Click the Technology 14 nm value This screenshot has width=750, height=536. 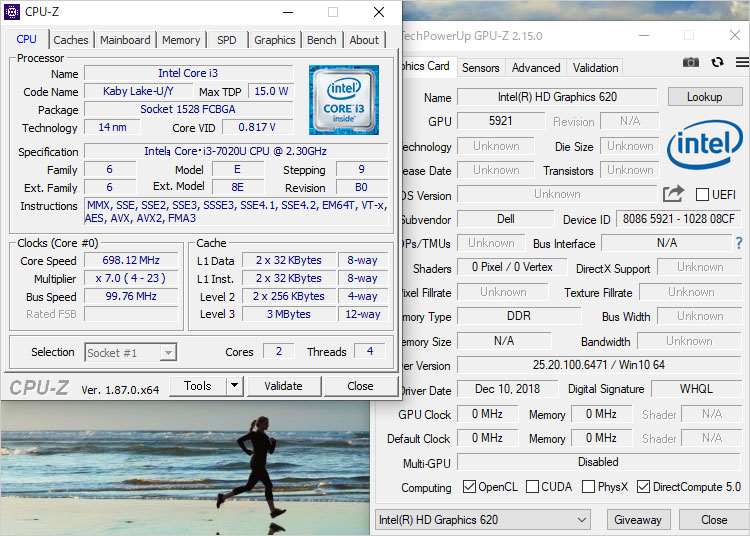(112, 127)
